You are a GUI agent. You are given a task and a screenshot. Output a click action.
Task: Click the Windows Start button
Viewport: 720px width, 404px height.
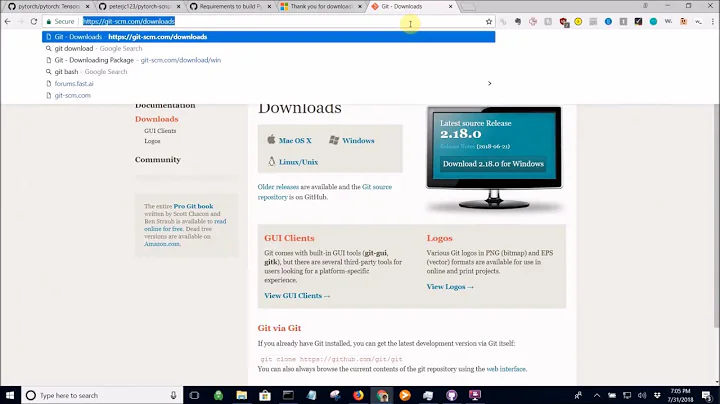pos(10,395)
